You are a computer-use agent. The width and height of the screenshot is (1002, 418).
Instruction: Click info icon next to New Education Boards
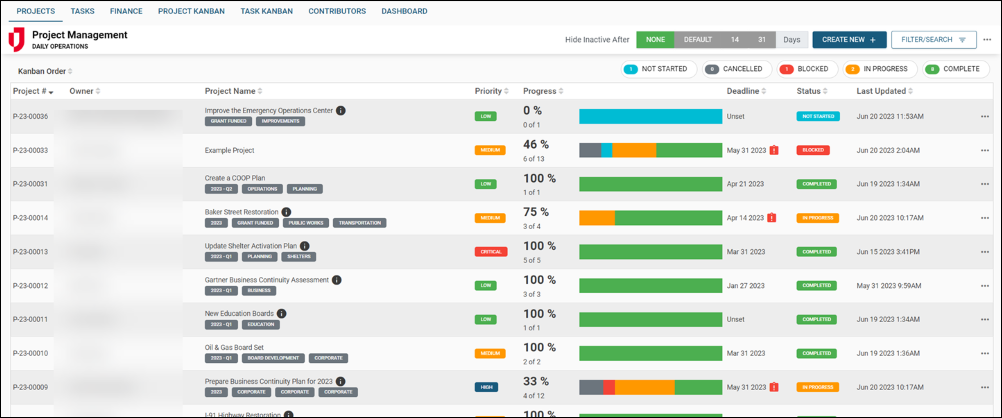point(282,314)
